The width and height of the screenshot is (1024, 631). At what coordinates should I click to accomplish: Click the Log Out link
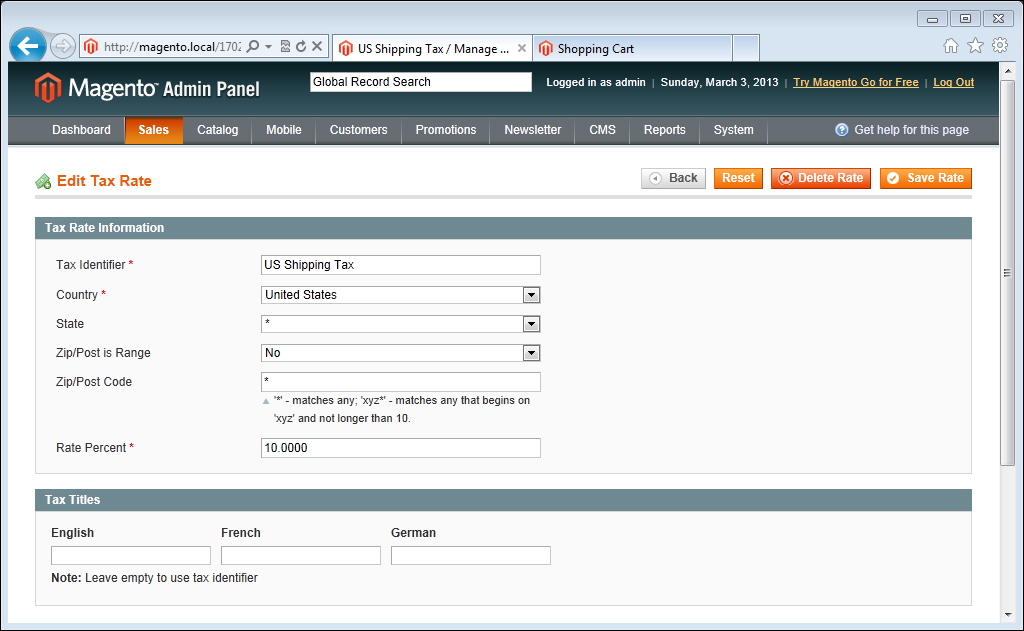point(953,82)
